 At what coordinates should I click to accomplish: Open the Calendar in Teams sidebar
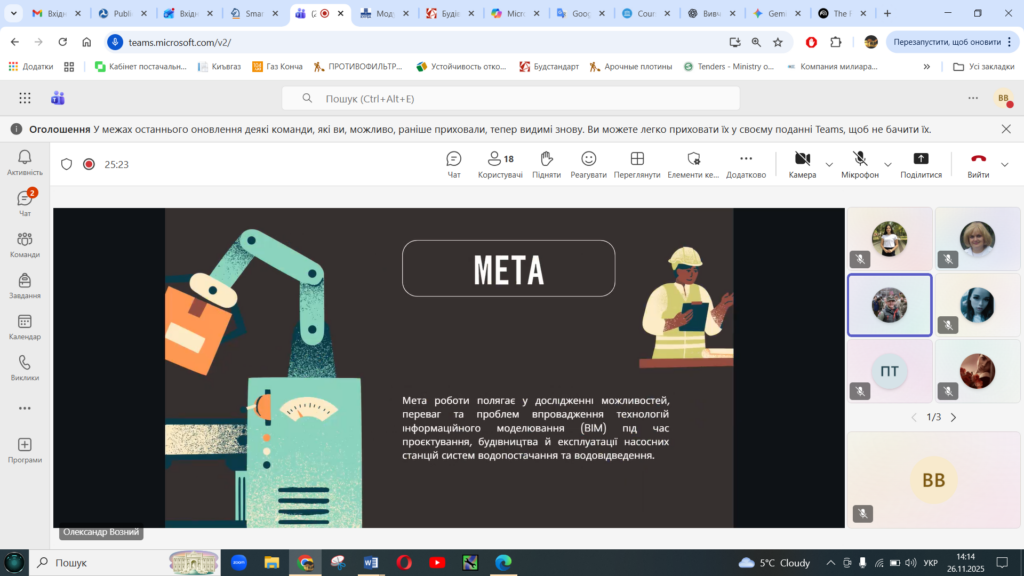(x=25, y=327)
